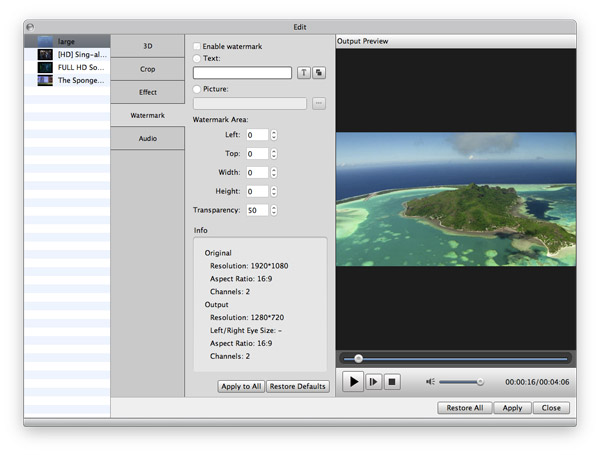Tick the Enable watermark checkbox
Screen dimensions: 600x455
pyautogui.click(x=196, y=46)
